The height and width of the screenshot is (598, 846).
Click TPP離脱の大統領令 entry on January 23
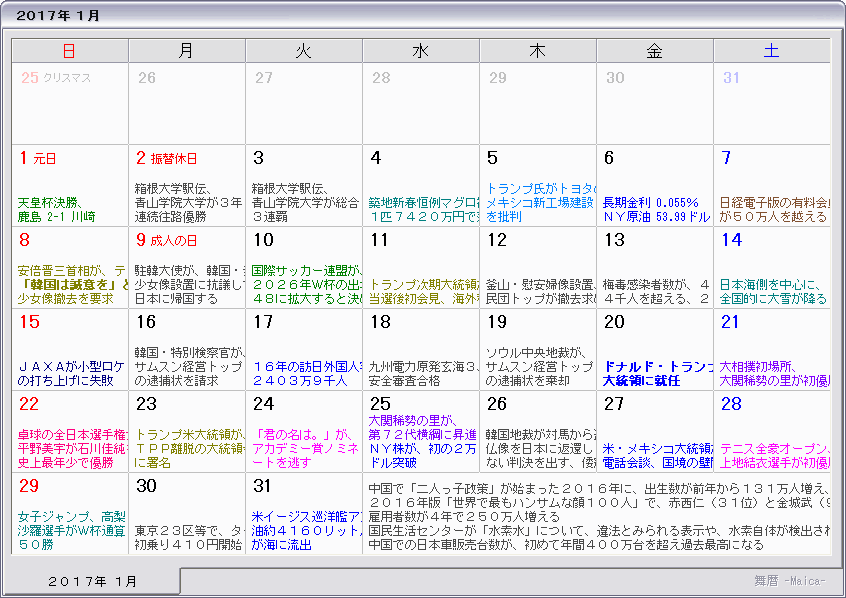[189, 449]
